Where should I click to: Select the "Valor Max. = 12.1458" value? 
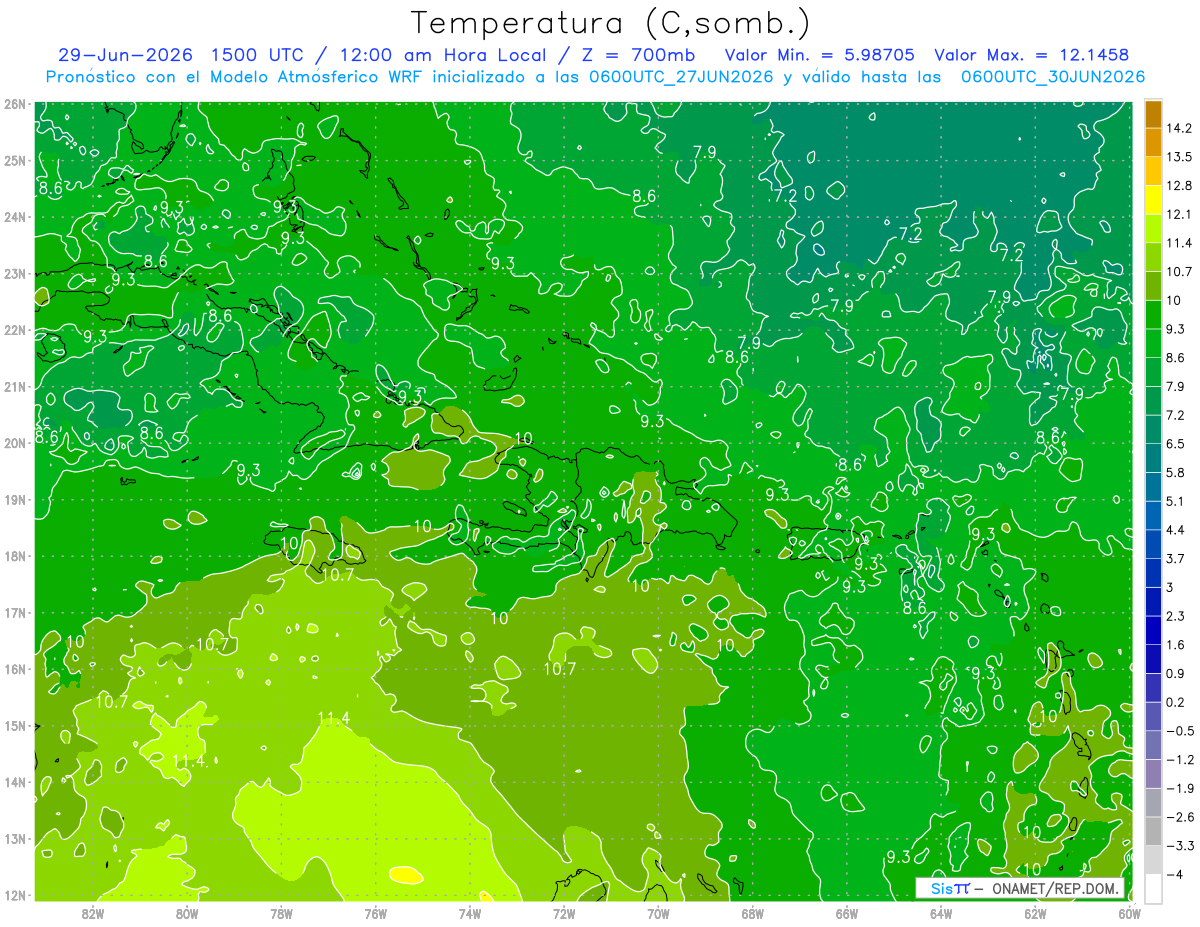tap(1031, 55)
